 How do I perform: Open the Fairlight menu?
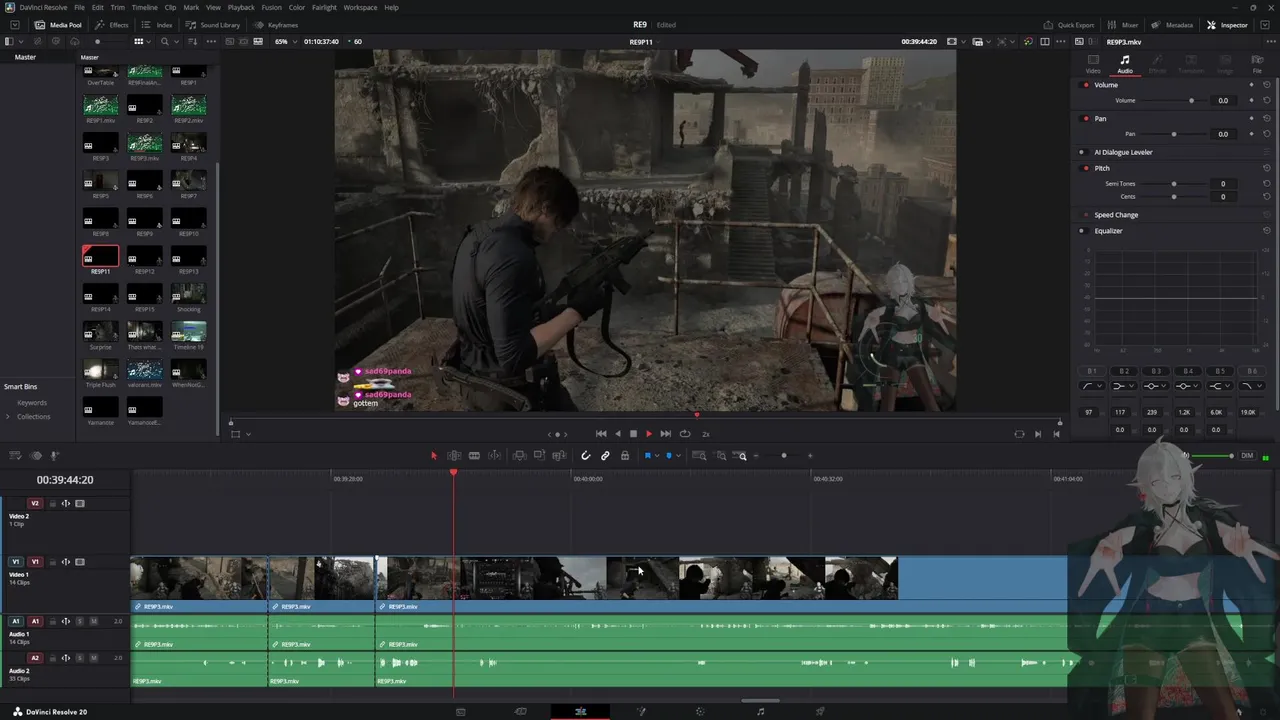tap(324, 7)
